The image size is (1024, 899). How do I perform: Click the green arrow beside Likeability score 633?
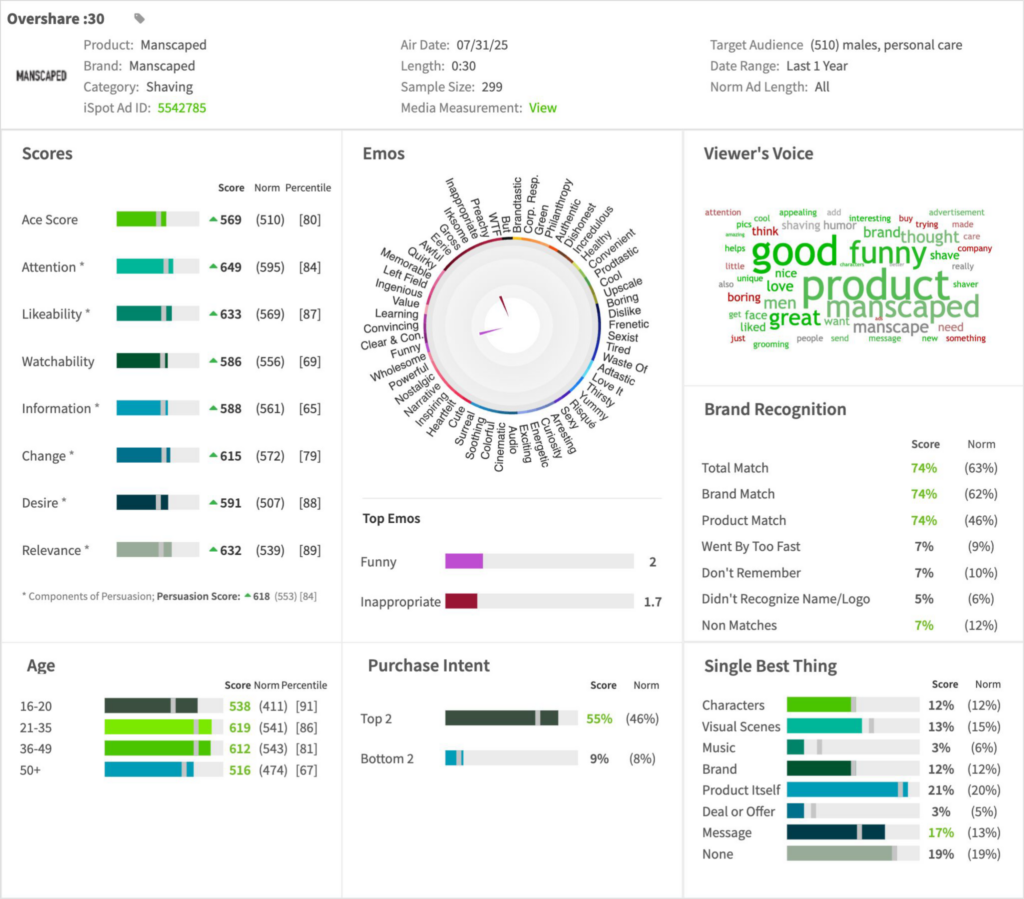coord(213,314)
